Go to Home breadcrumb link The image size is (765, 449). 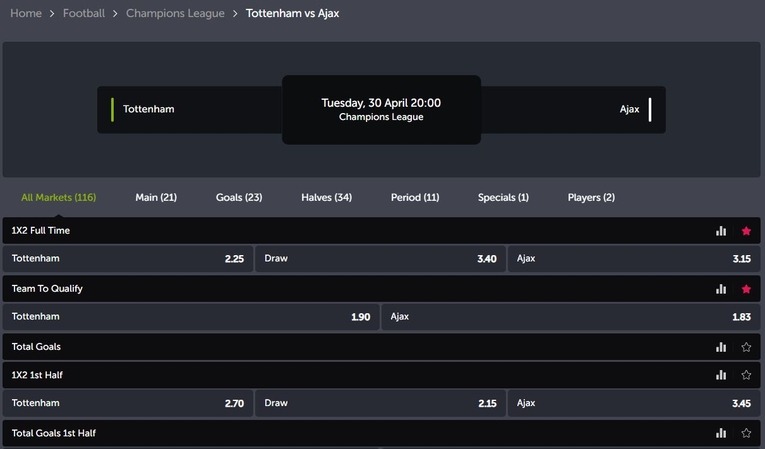[x=26, y=14]
